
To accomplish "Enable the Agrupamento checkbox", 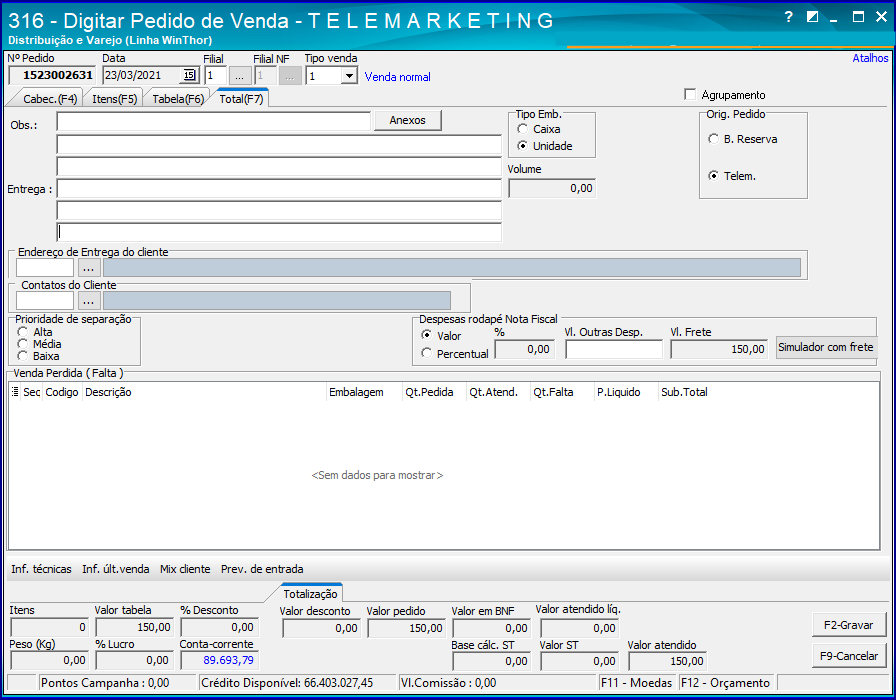I will coord(690,94).
